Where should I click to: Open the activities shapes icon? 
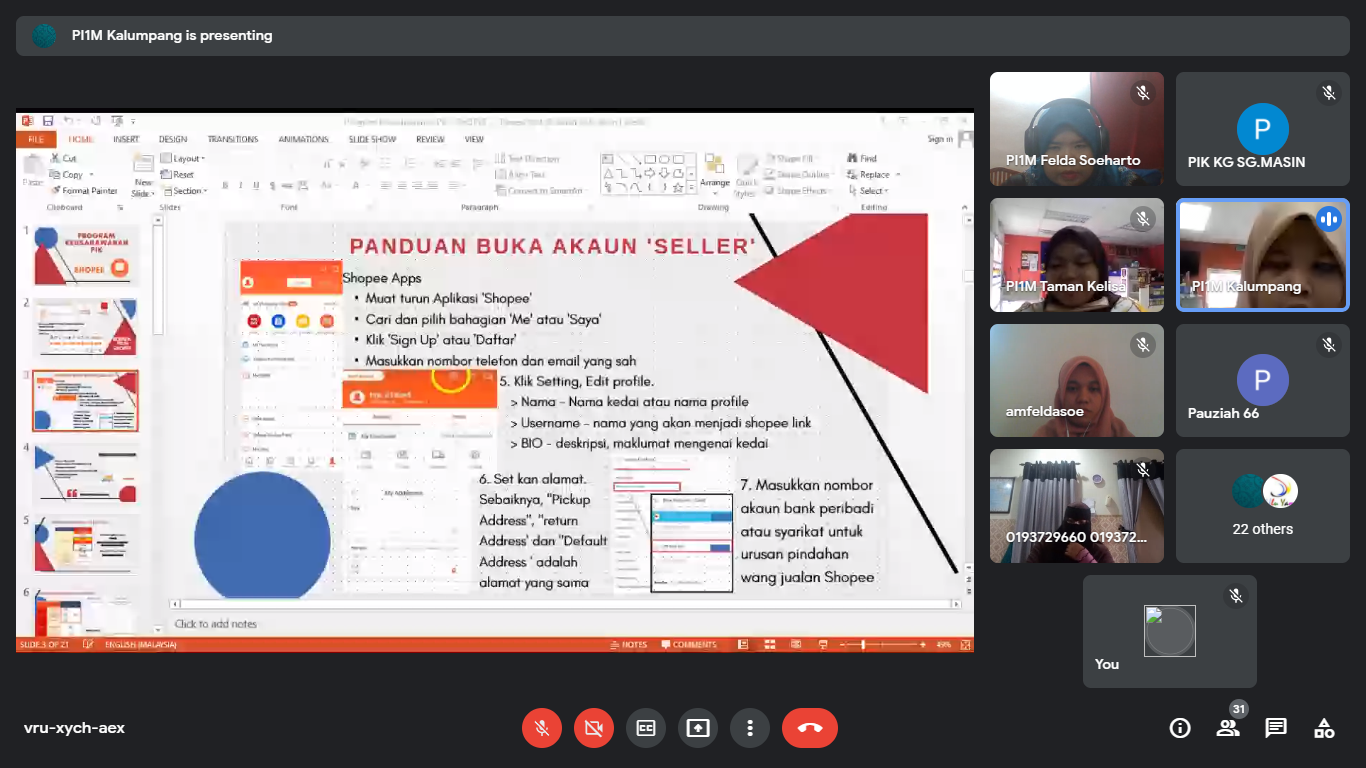(x=1324, y=728)
